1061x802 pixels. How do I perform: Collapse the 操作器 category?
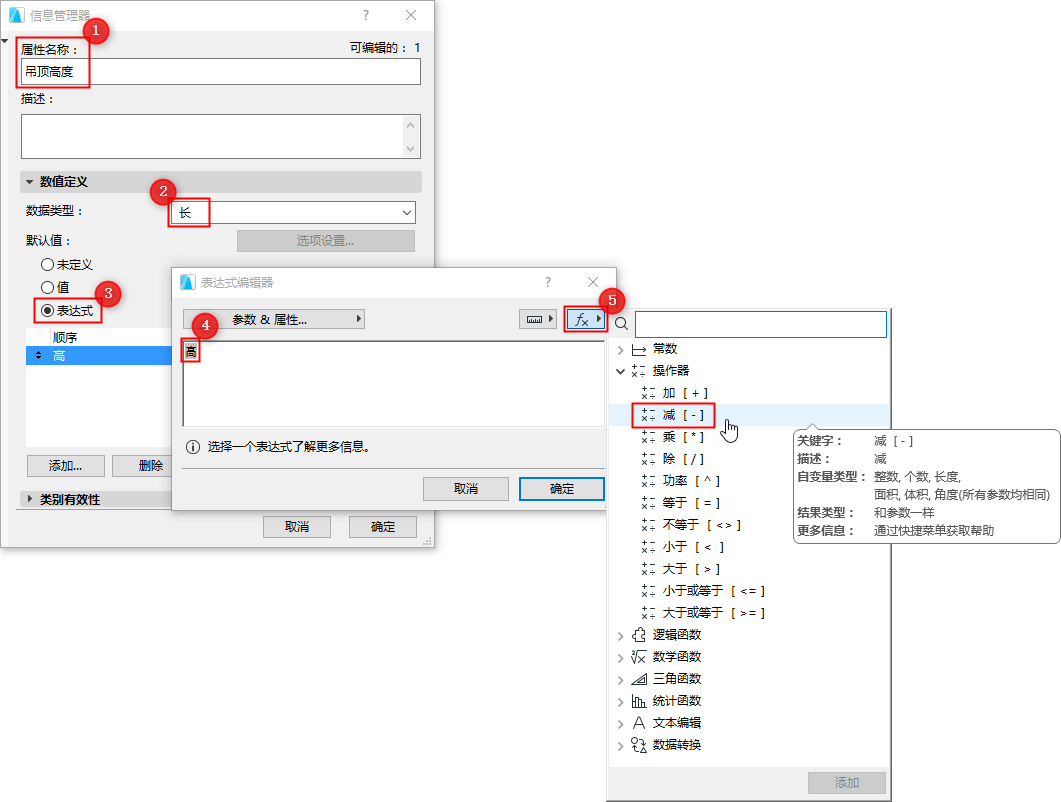(622, 368)
